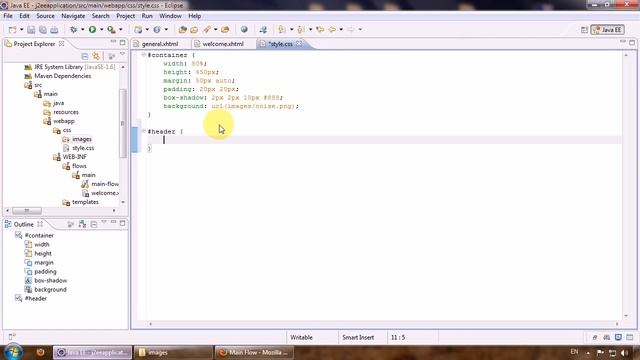
Task: Maximize the Project Explorer view
Action: [x=122, y=42]
